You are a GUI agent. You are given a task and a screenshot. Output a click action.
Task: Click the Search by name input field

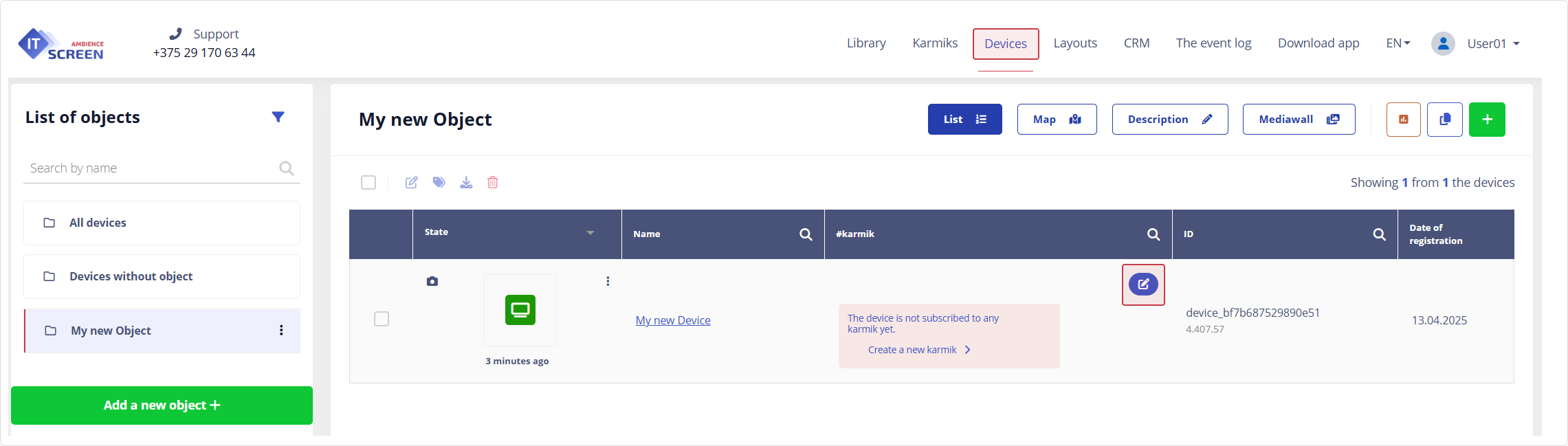[x=151, y=168]
